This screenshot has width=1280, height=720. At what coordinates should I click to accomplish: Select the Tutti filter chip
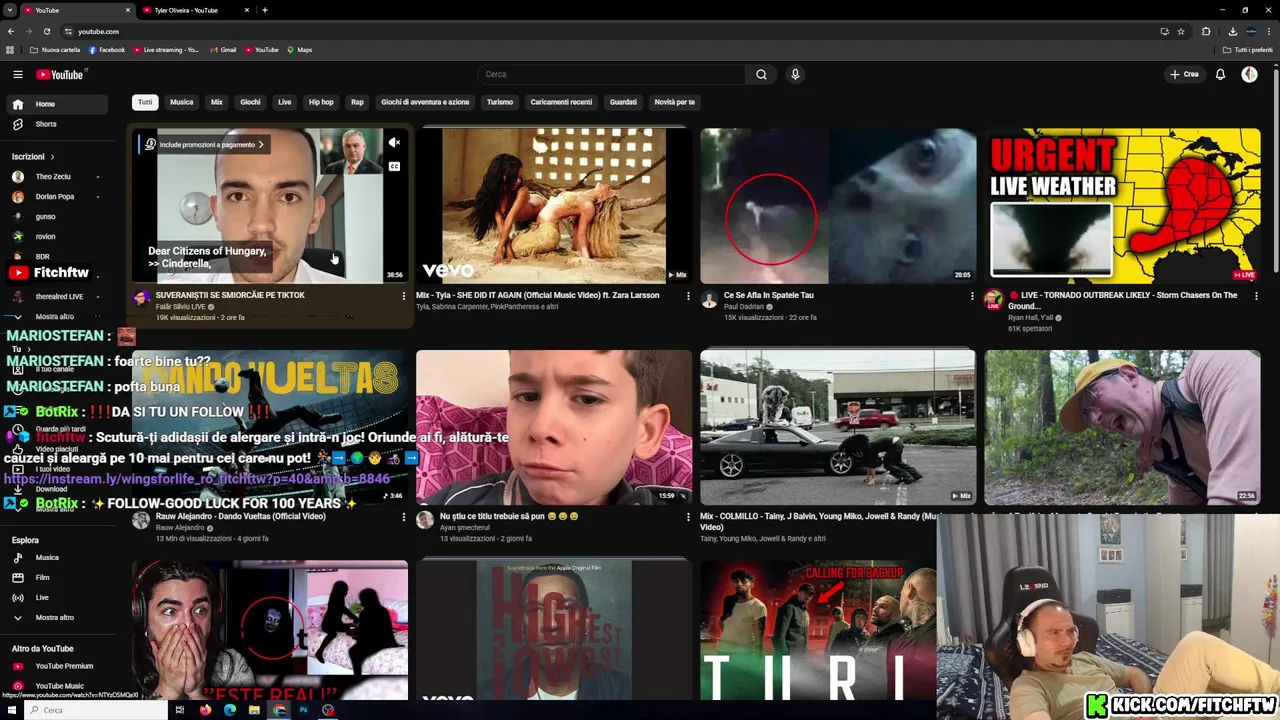tap(145, 102)
